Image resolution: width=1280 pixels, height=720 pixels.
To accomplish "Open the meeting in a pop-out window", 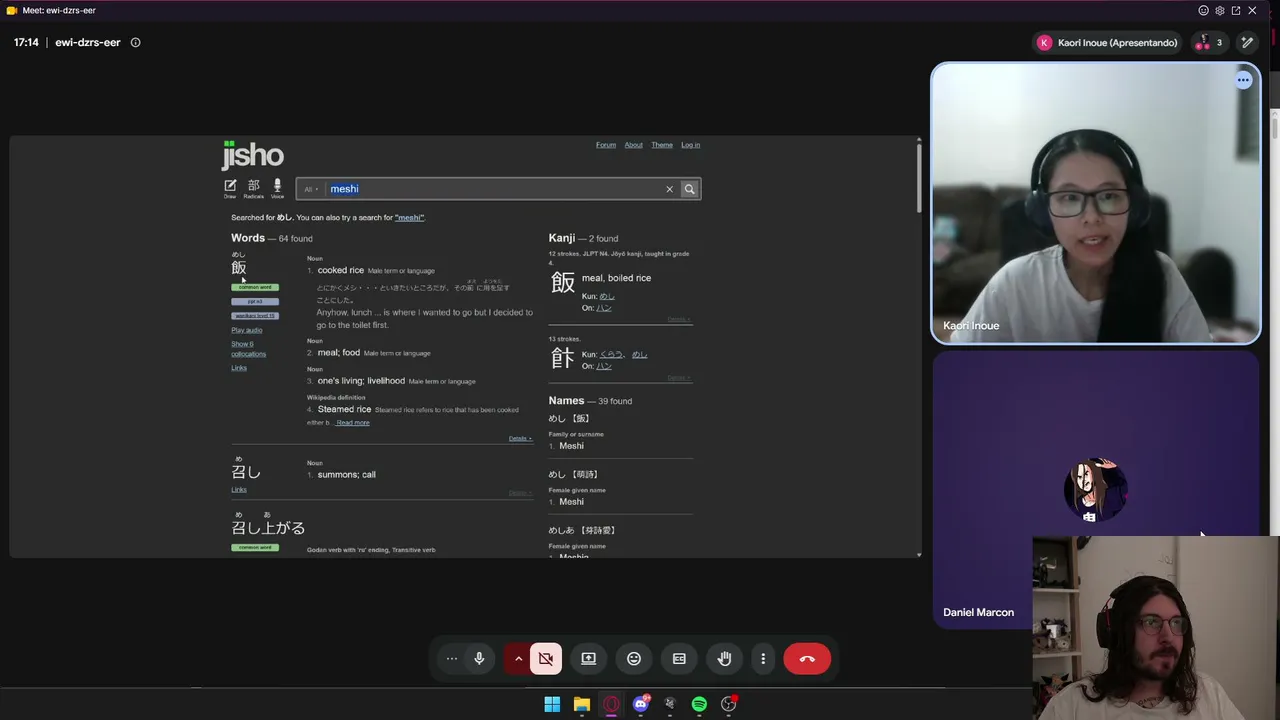I will [x=1236, y=10].
